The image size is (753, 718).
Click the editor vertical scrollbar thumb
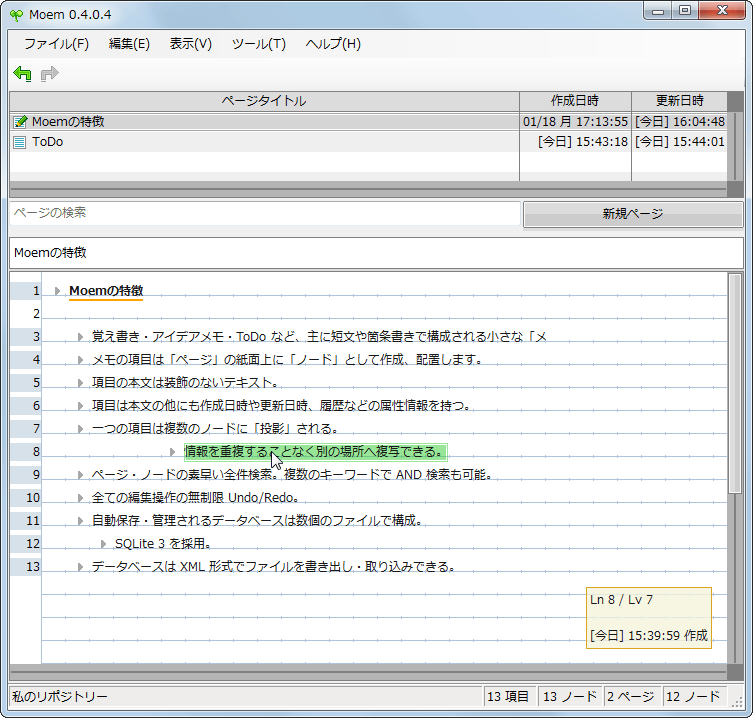click(735, 383)
